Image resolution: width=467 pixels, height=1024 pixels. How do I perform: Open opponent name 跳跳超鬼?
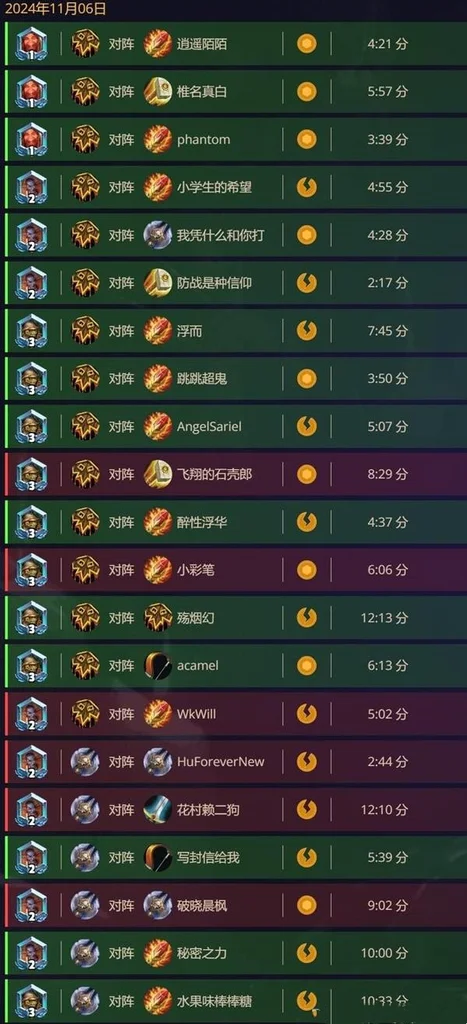pyautogui.click(x=202, y=379)
